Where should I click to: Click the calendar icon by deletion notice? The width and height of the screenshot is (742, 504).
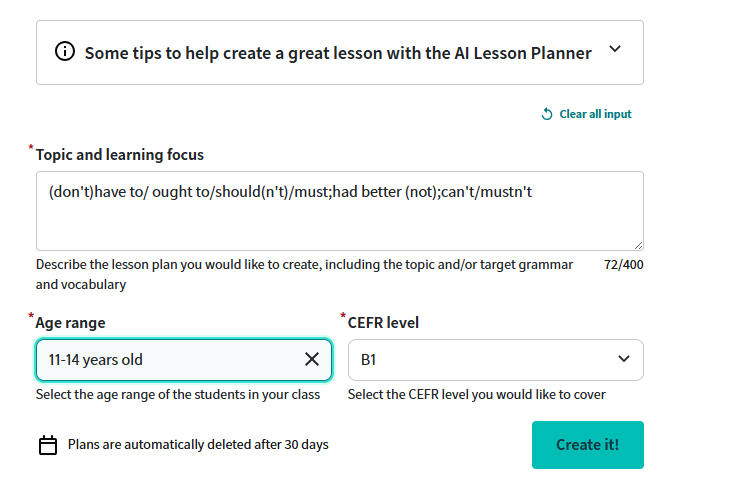pyautogui.click(x=48, y=445)
